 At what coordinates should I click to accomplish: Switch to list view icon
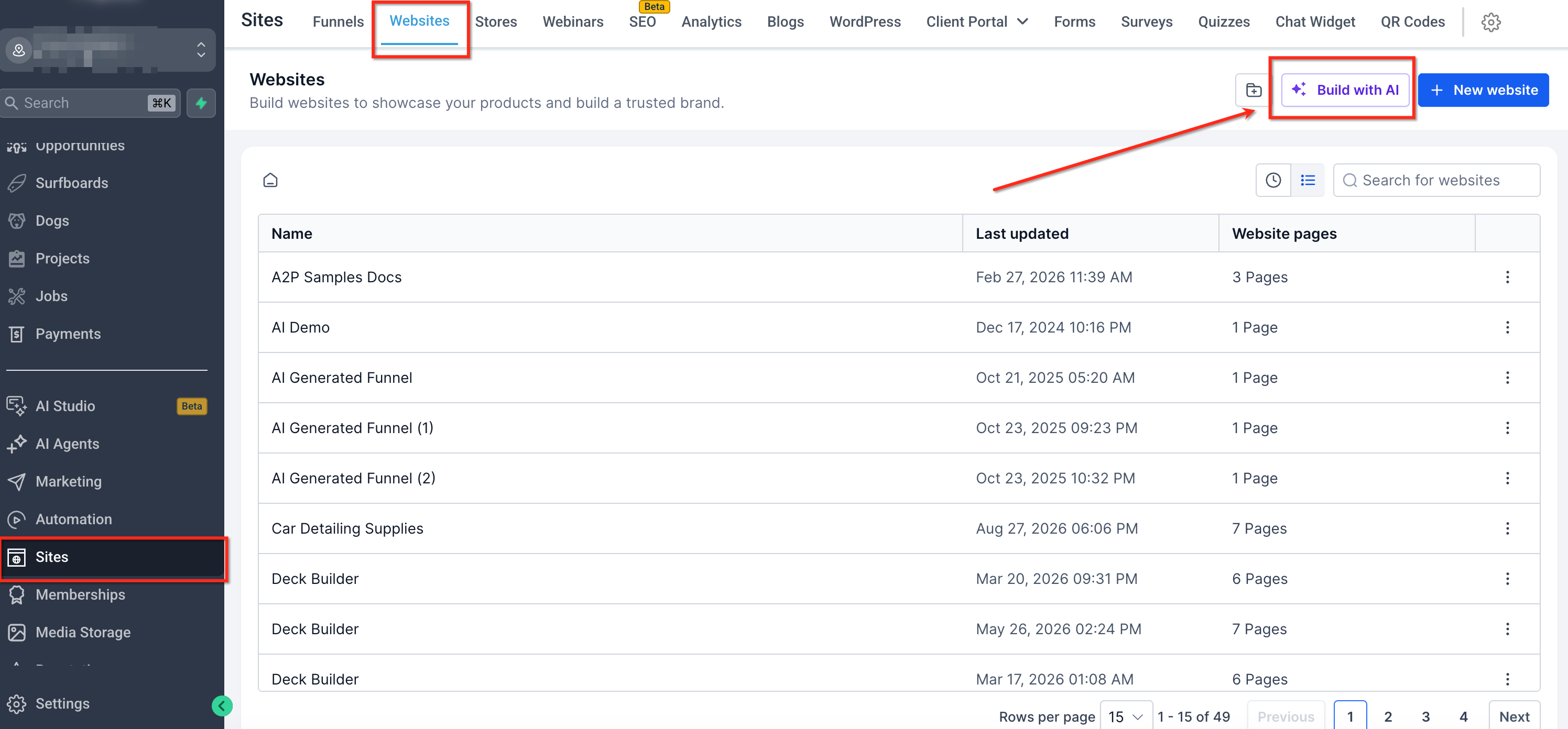(x=1308, y=180)
